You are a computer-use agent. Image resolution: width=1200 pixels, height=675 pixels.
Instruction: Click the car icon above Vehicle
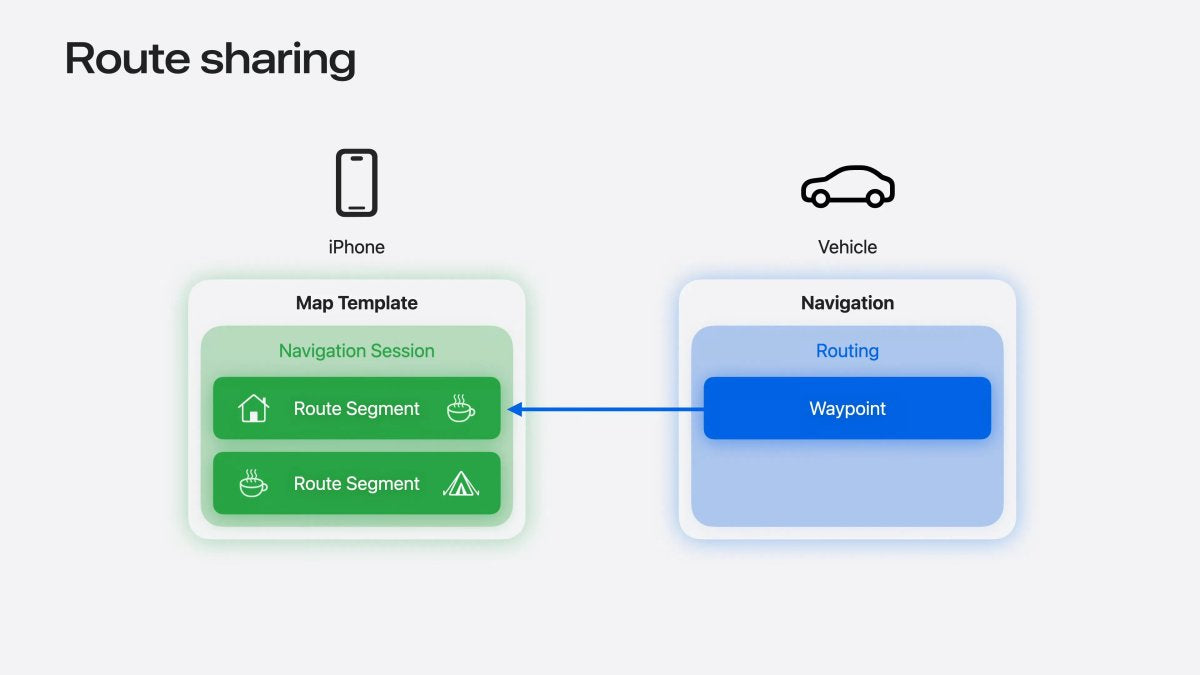tap(848, 186)
